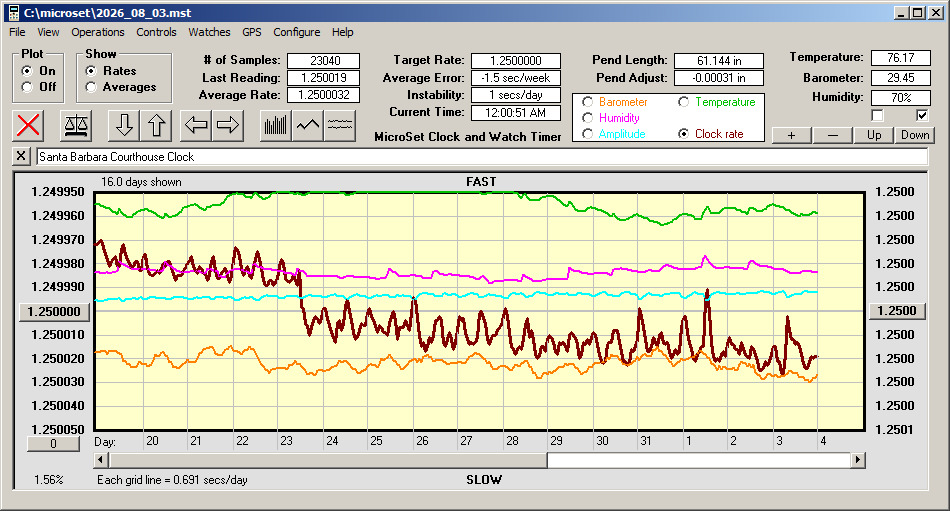Viewport: 950px width, 511px height.
Task: Click the wavy lines smoothing icon
Action: point(340,125)
